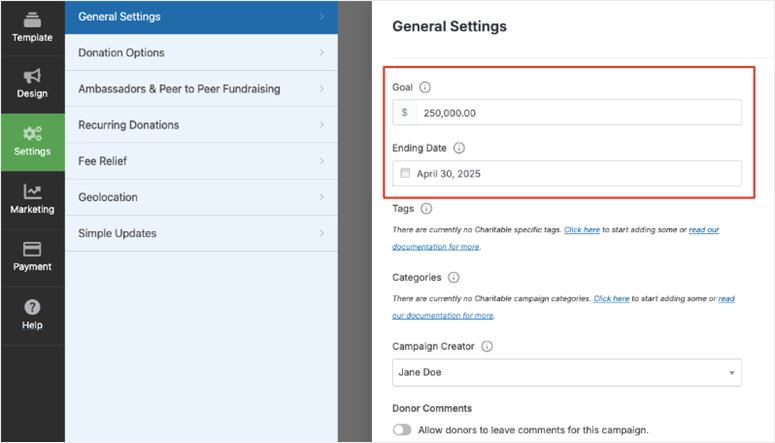Image resolution: width=775 pixels, height=443 pixels.
Task: Select Simple Updates menu item
Action: [x=202, y=233]
